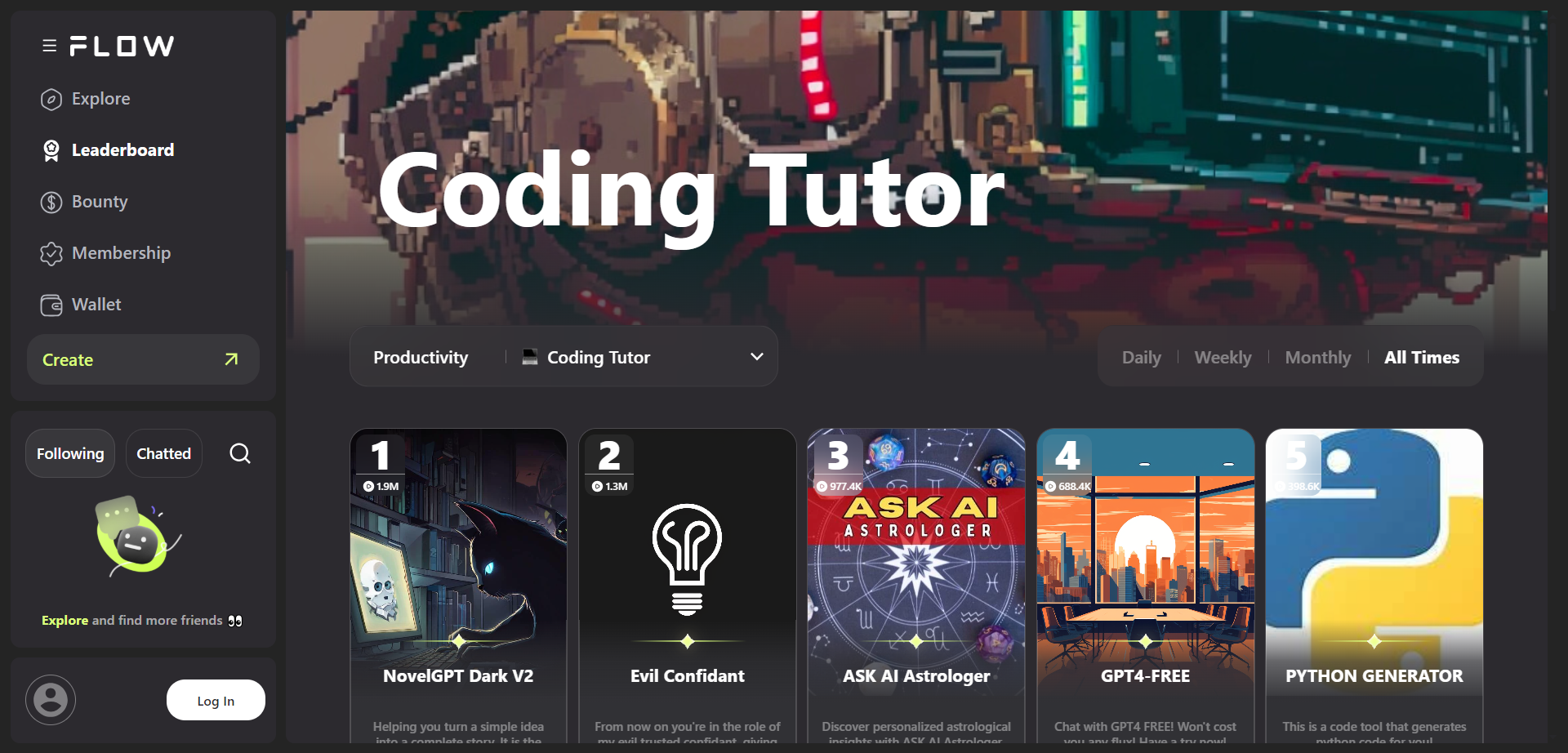Screen dimensions: 1568x753
Task: Open search with the magnifier icon
Action: [240, 453]
